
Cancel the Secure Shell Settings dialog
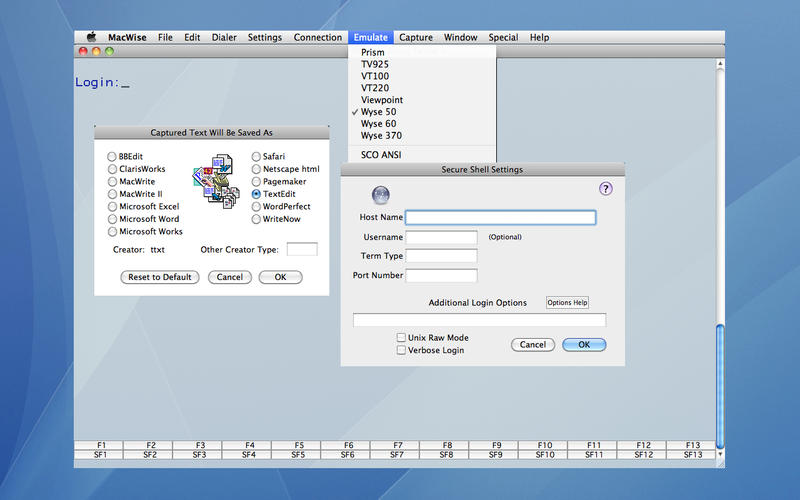[x=533, y=345]
